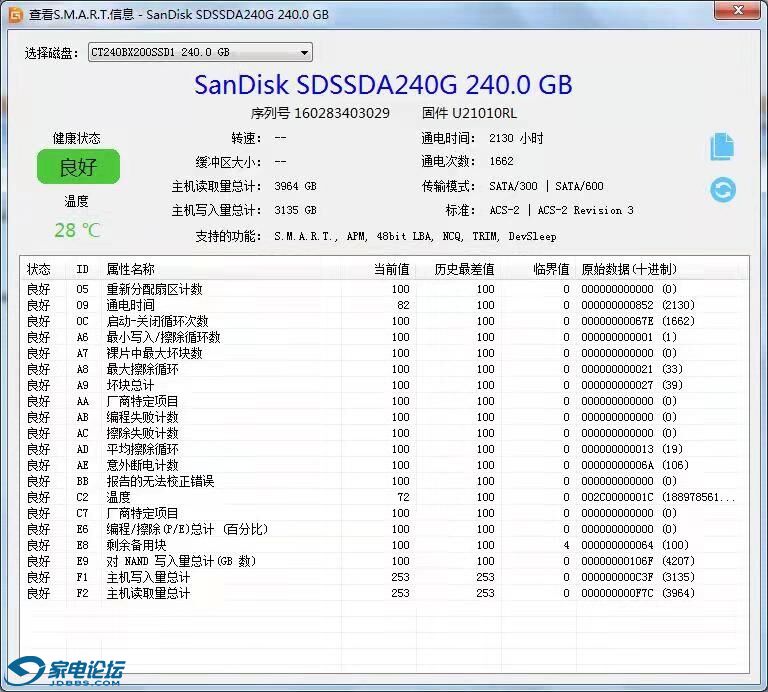Click raw value 00000000067E (1662)
This screenshot has height=692, width=768.
(638, 321)
